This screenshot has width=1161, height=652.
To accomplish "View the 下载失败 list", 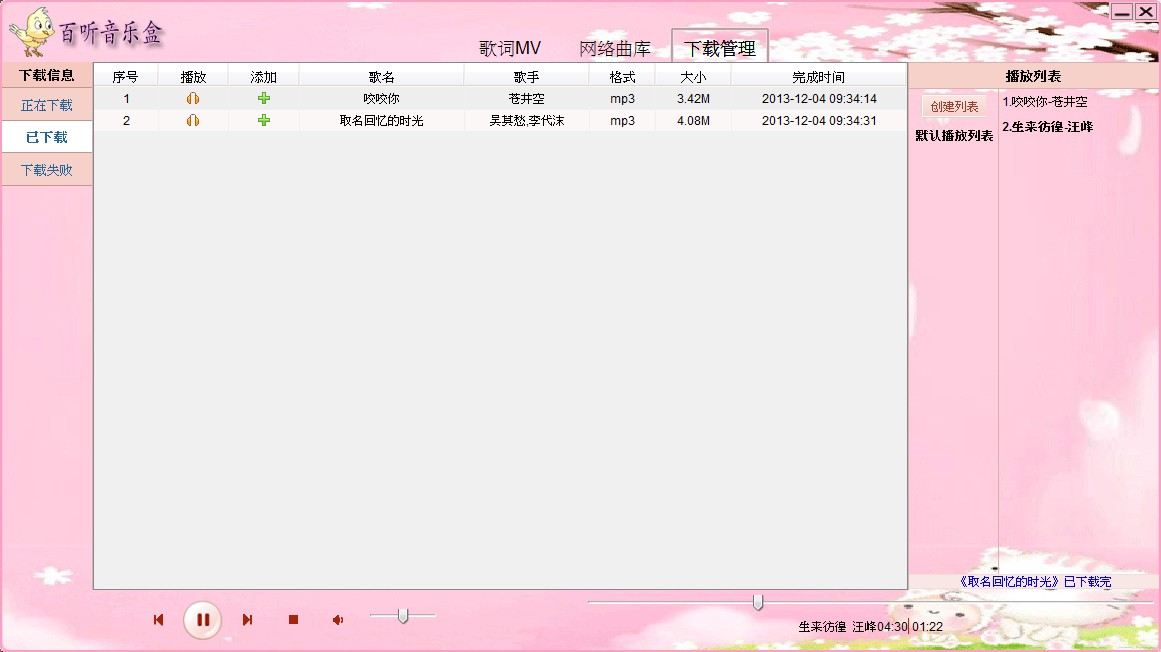I will pos(47,170).
